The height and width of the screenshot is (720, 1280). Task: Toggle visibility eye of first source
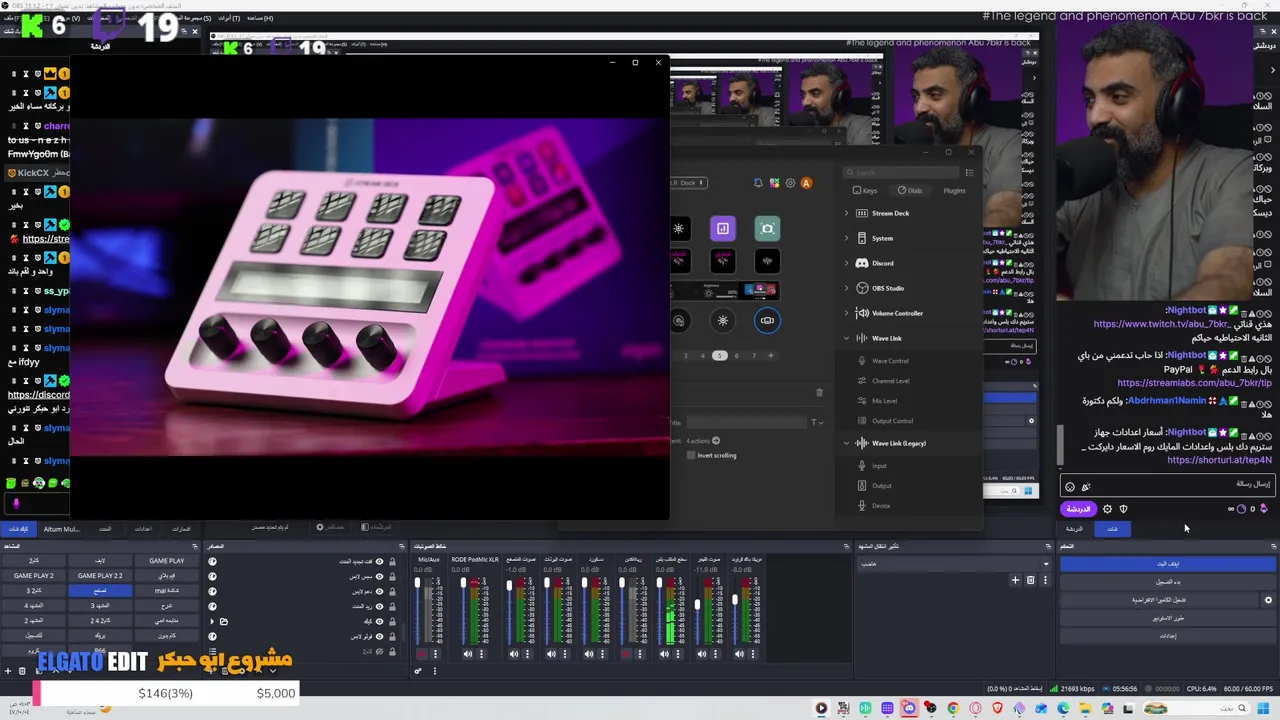pos(379,562)
